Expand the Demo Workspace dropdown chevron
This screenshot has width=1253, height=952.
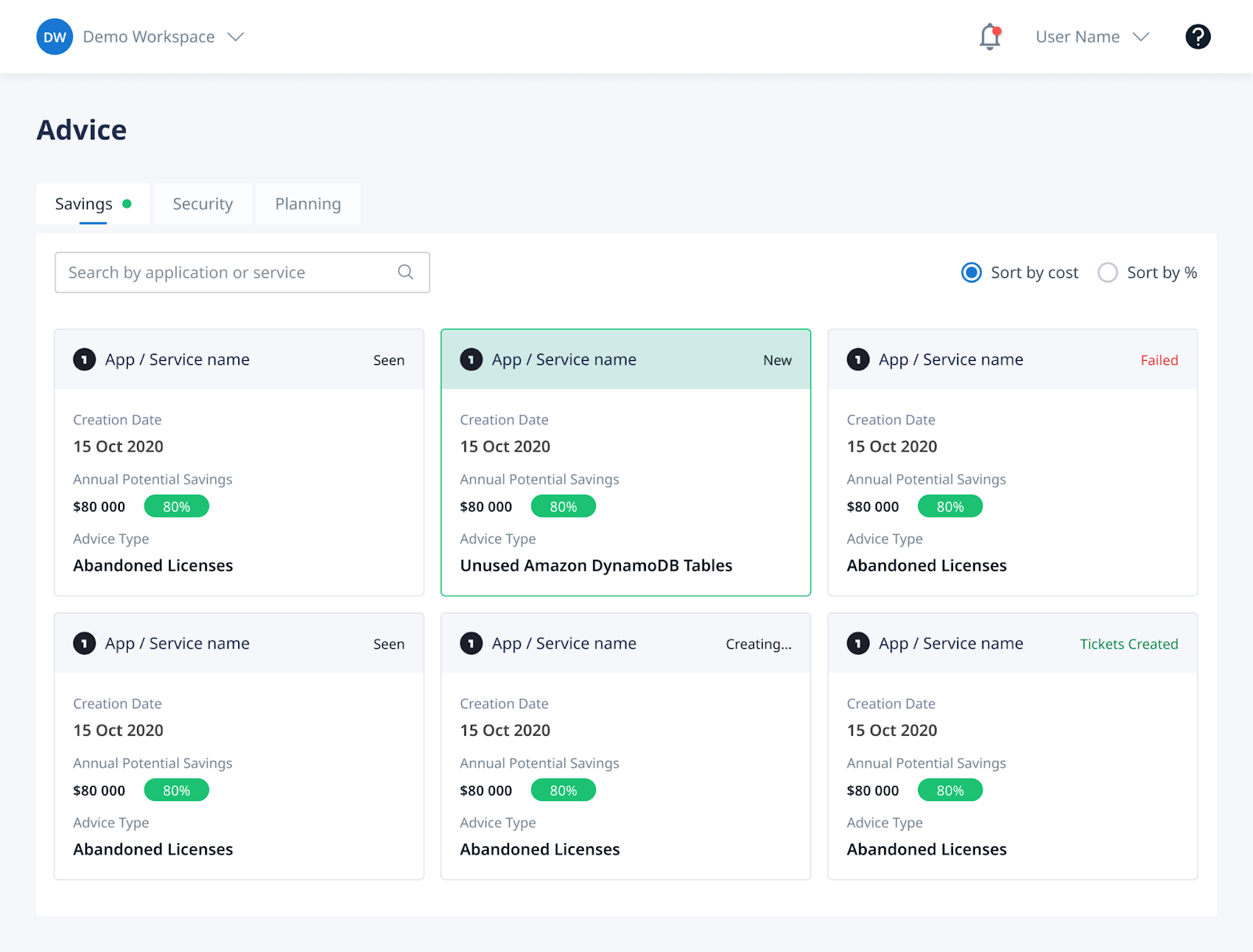tap(236, 37)
